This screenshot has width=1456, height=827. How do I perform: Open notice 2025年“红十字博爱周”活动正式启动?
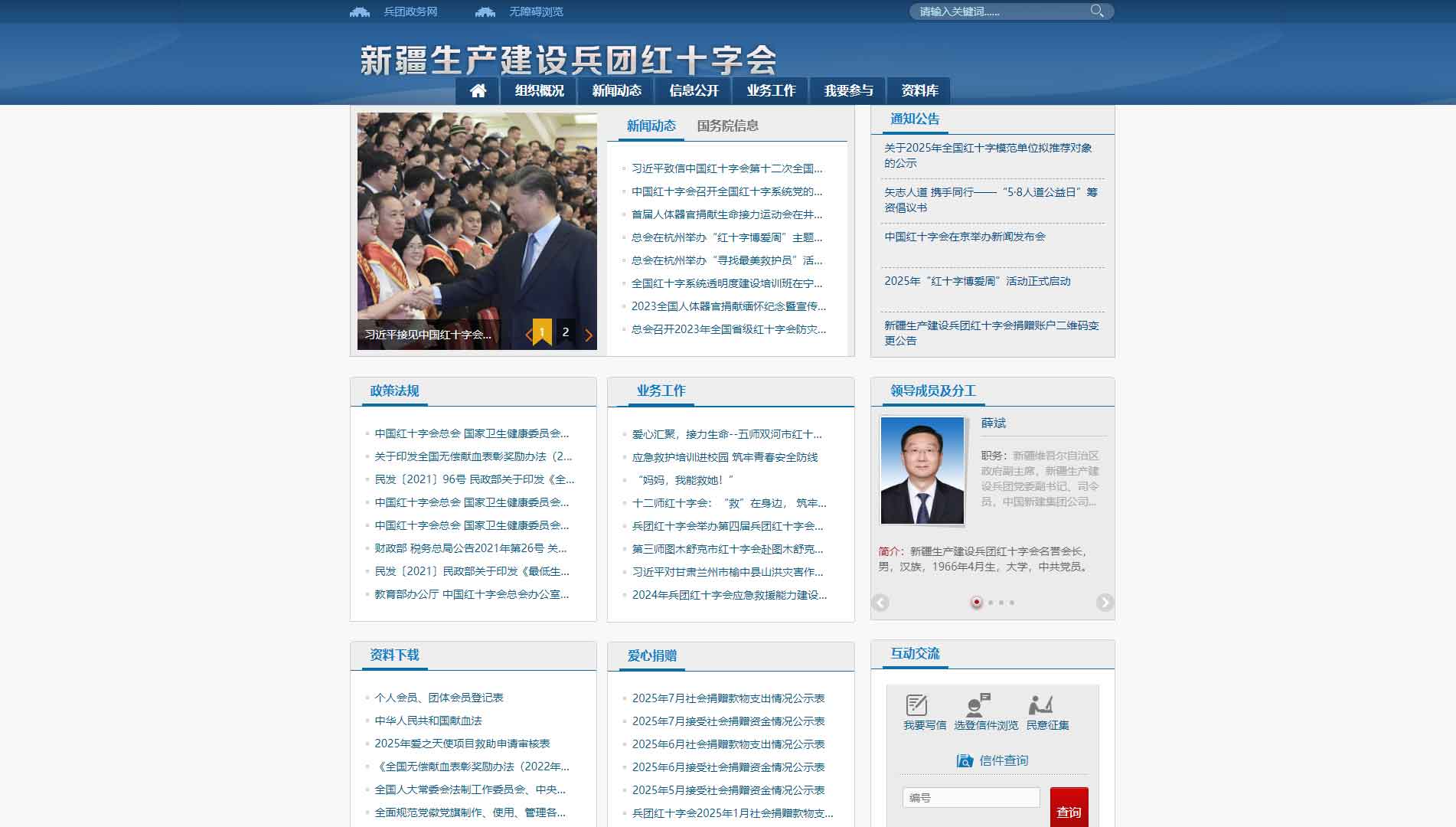pos(978,281)
